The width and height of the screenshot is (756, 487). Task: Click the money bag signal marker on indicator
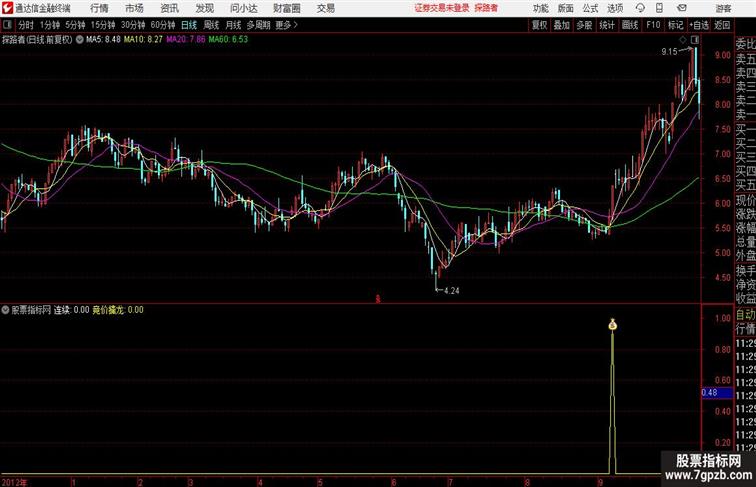612,325
